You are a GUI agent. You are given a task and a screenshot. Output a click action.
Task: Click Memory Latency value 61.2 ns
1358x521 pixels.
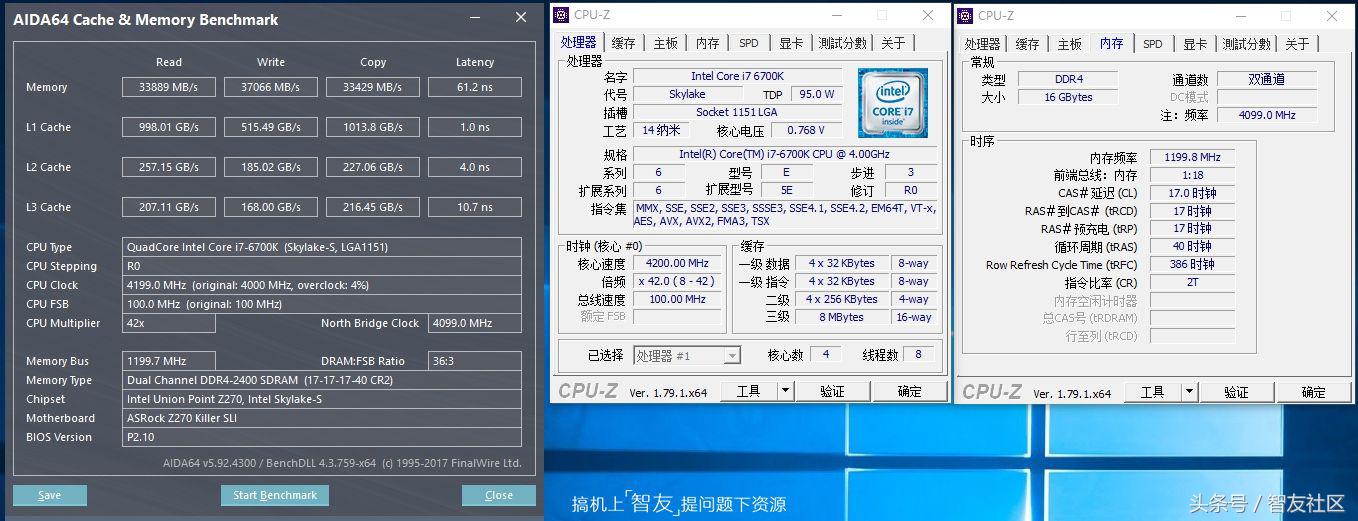click(475, 87)
